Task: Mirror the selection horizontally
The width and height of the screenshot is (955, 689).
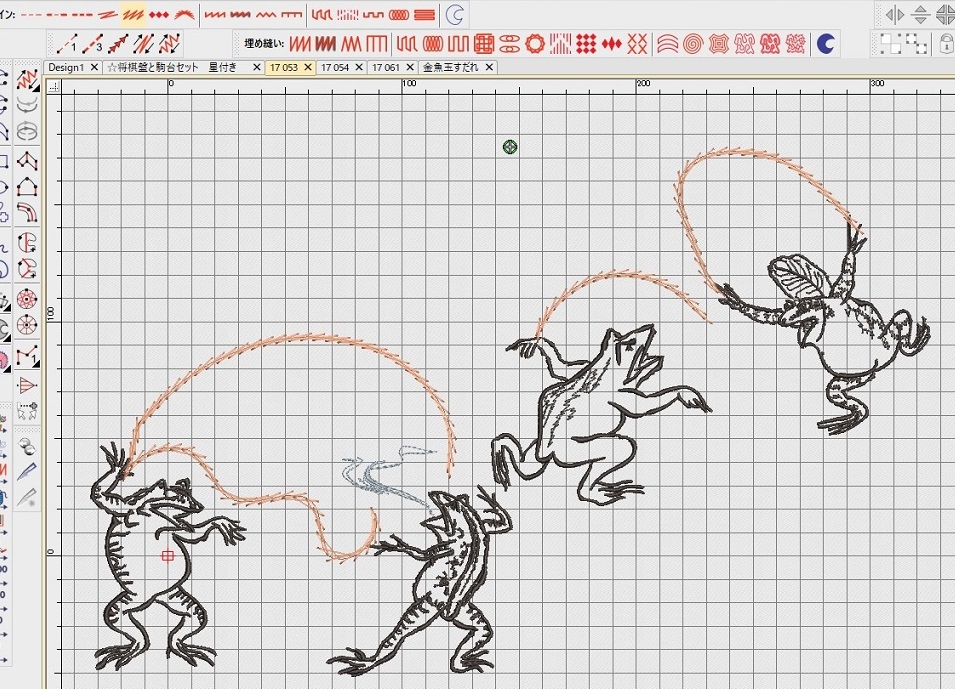Action: [x=895, y=15]
